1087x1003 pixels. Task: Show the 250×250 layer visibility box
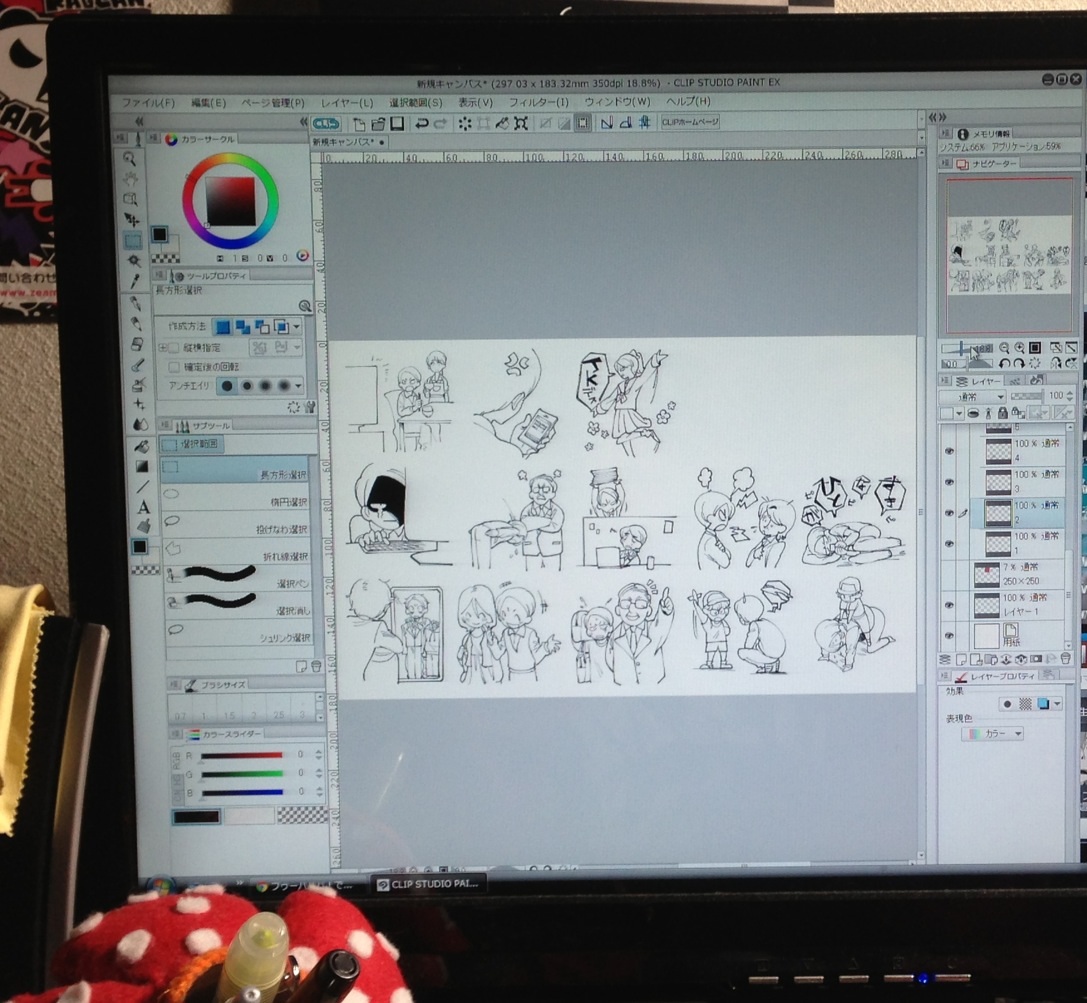950,575
